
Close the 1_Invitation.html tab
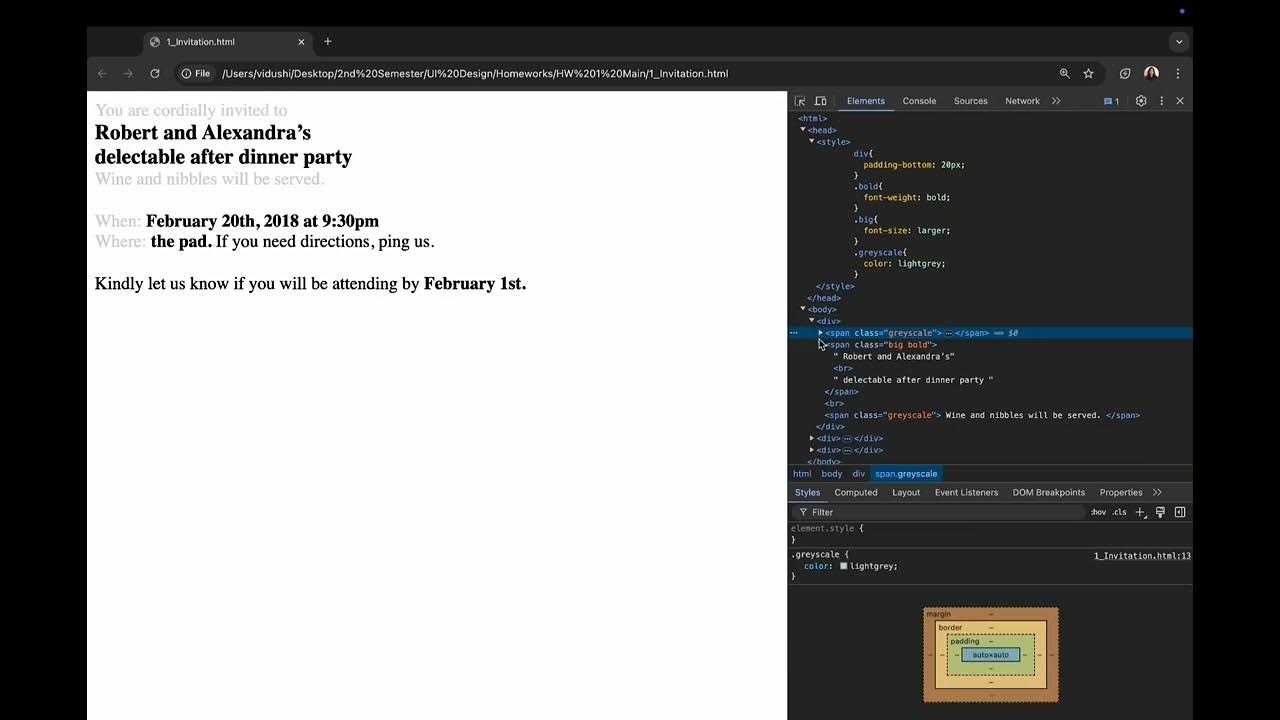pyautogui.click(x=301, y=42)
